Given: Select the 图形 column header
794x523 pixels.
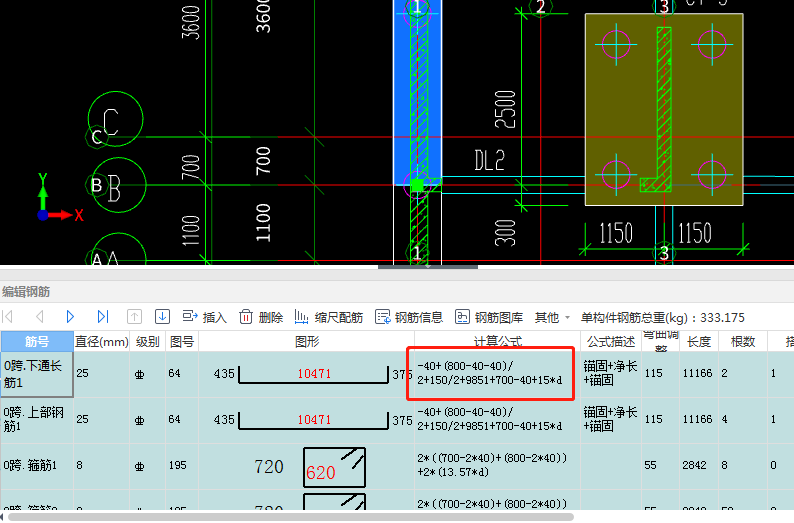Looking at the screenshot, I should tap(307, 342).
